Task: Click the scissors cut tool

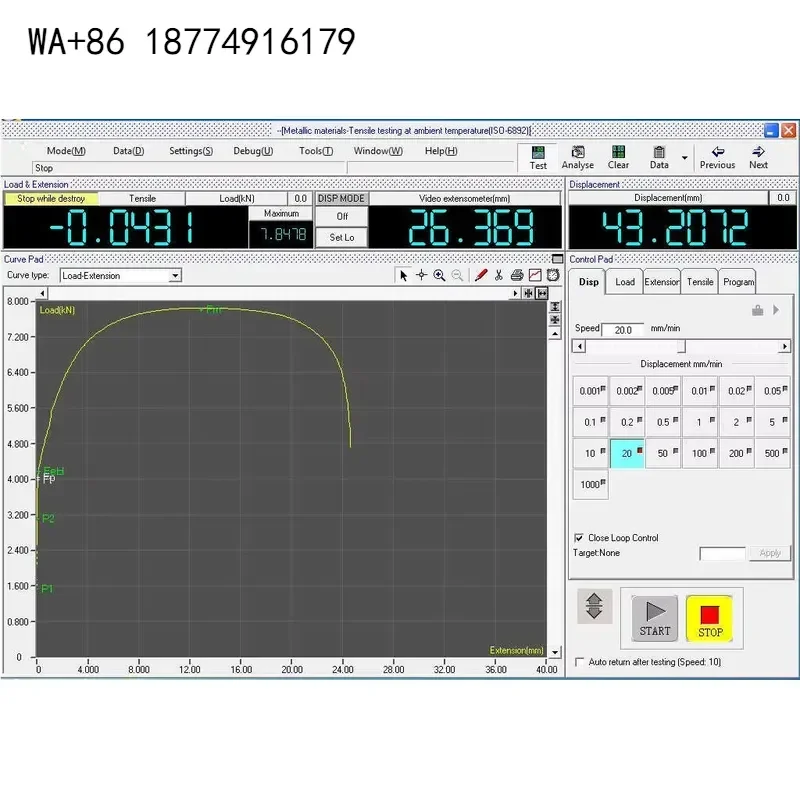Action: coord(498,276)
